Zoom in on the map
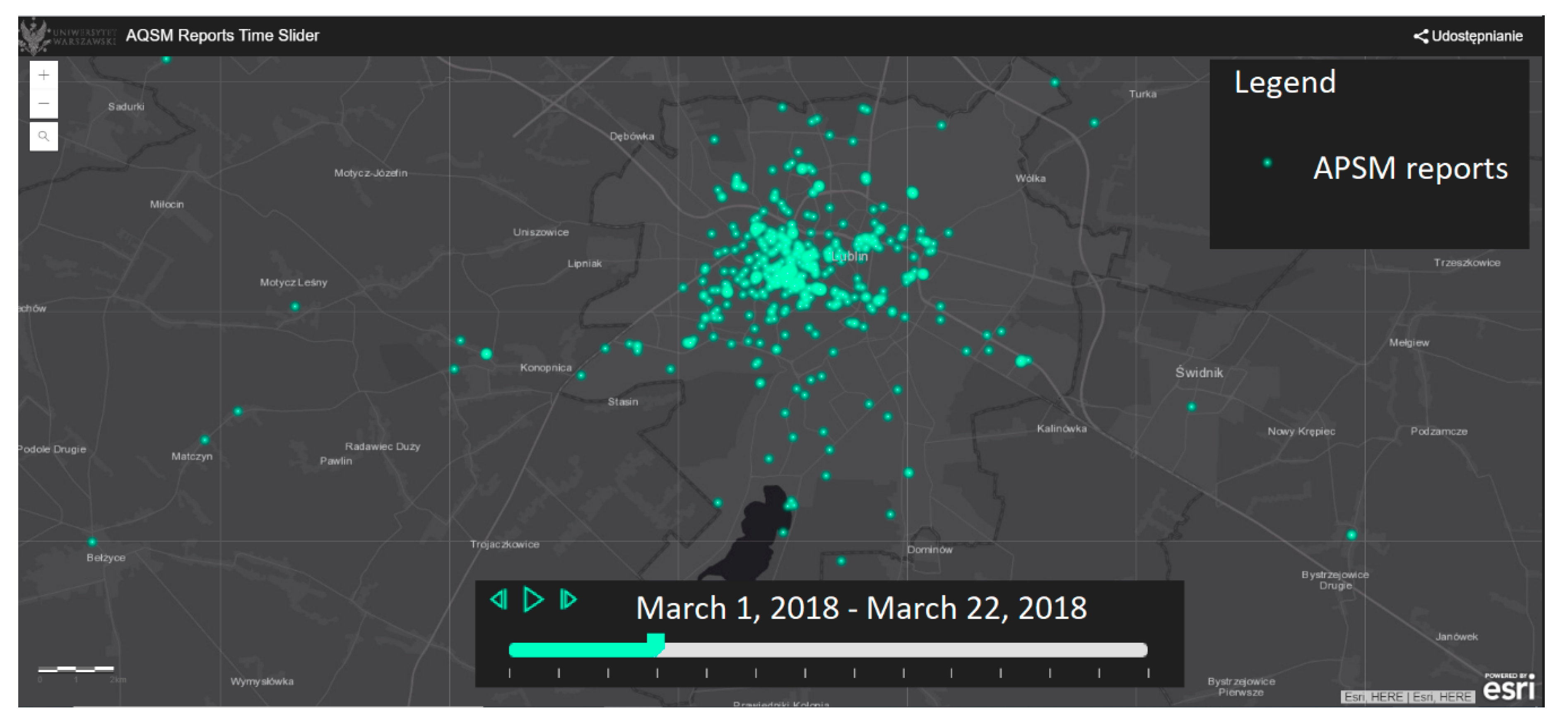1568x724 pixels. [x=43, y=75]
